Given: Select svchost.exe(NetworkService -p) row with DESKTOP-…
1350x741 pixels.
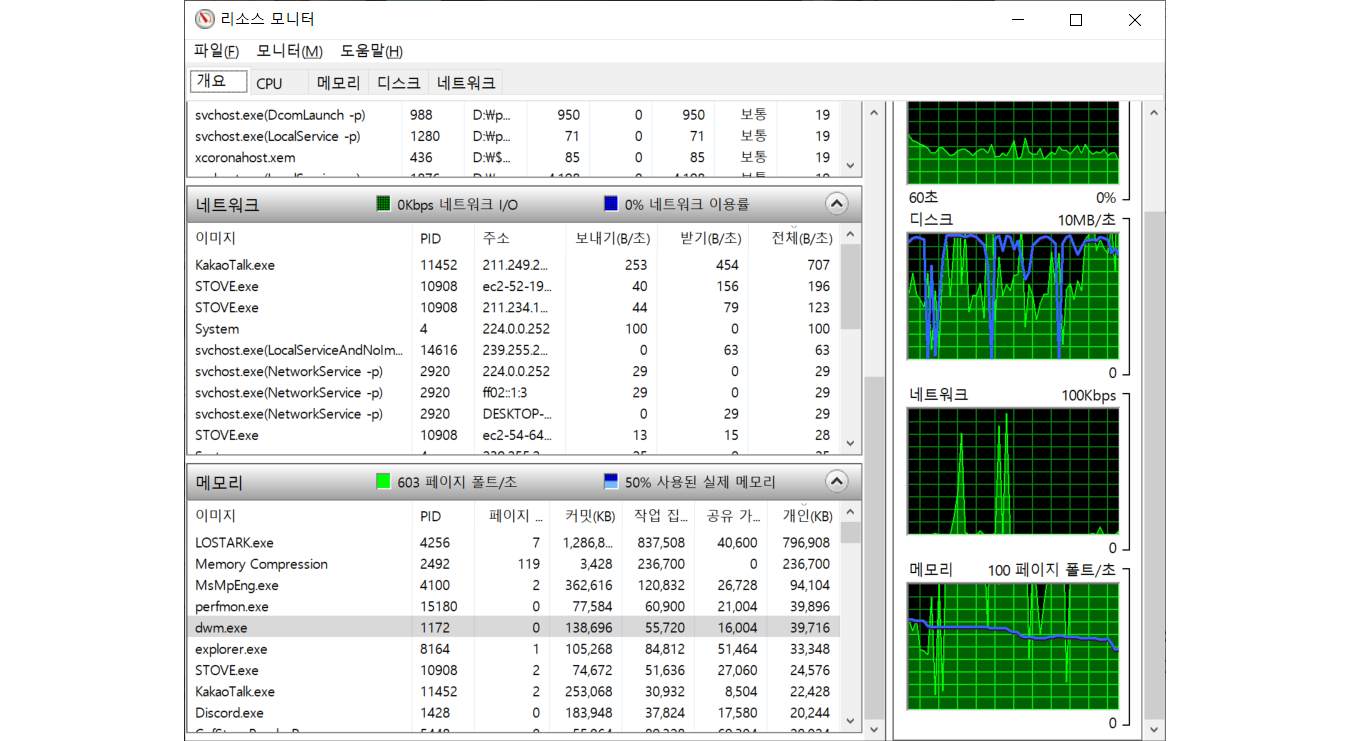Looking at the screenshot, I should tap(513, 414).
